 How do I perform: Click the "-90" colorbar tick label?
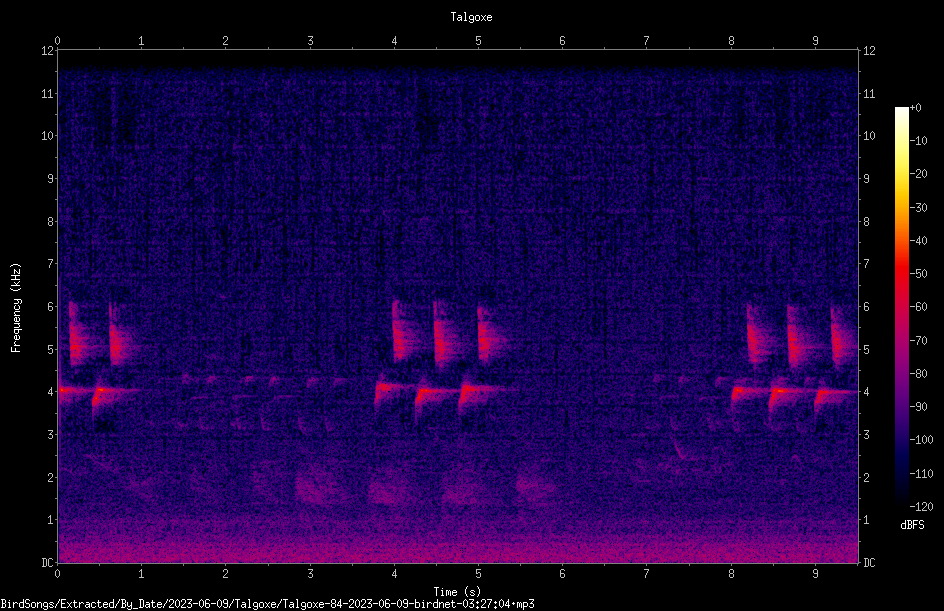click(x=919, y=407)
